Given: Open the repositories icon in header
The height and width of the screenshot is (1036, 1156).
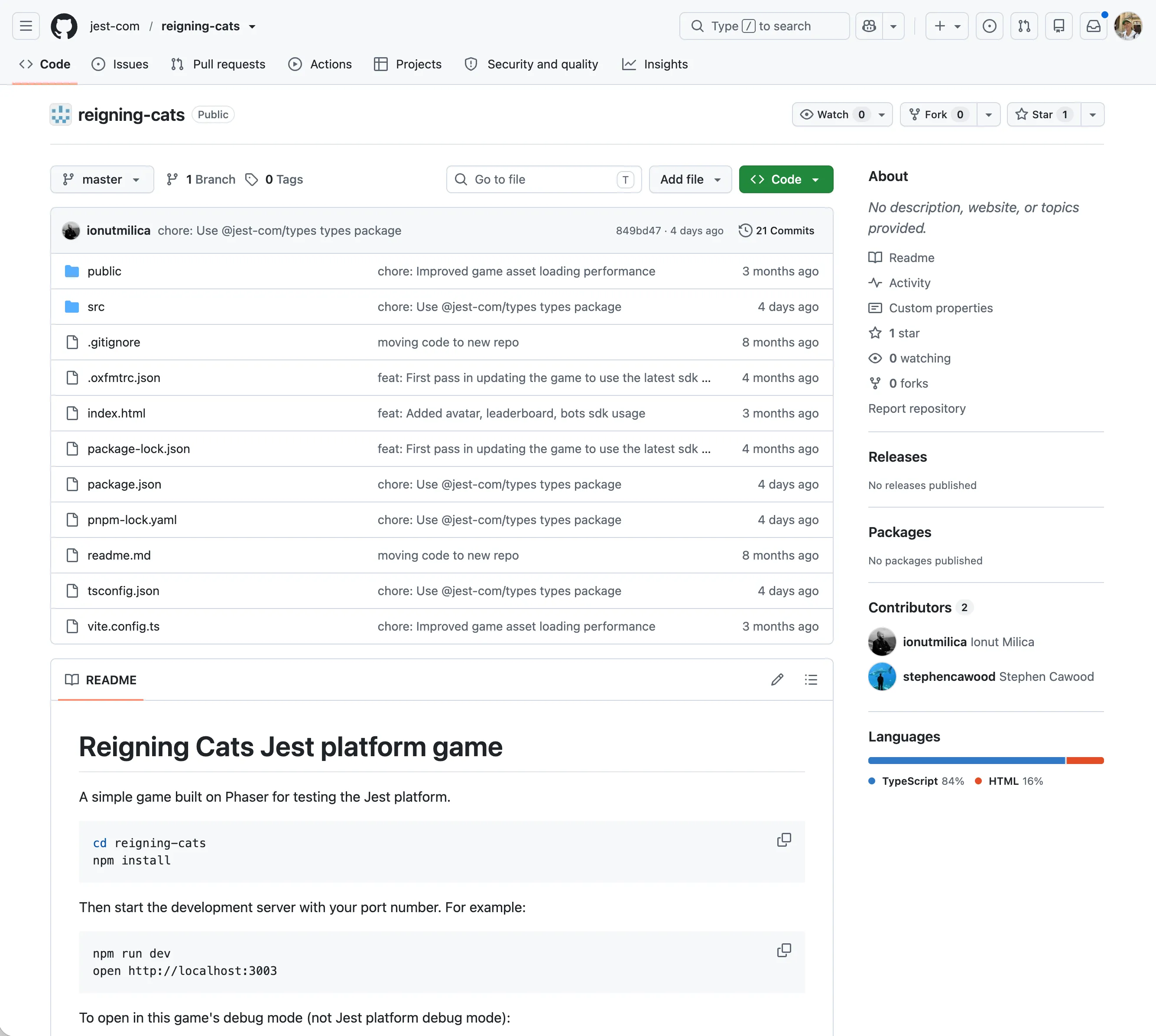Looking at the screenshot, I should (x=1059, y=26).
